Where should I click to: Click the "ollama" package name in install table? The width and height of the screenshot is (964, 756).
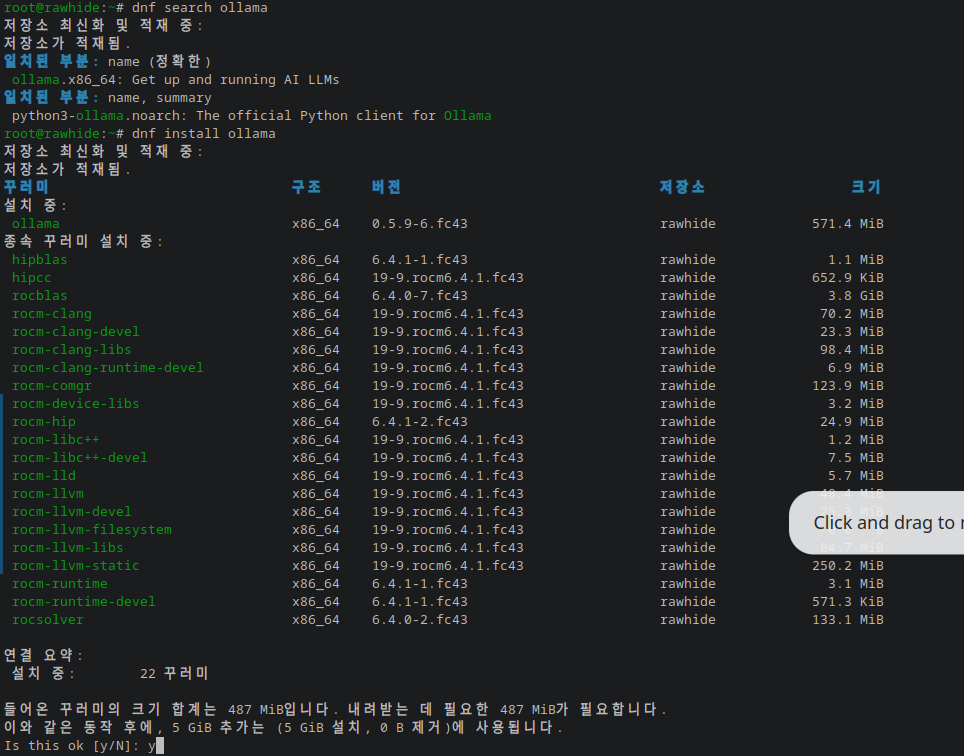[x=36, y=224]
